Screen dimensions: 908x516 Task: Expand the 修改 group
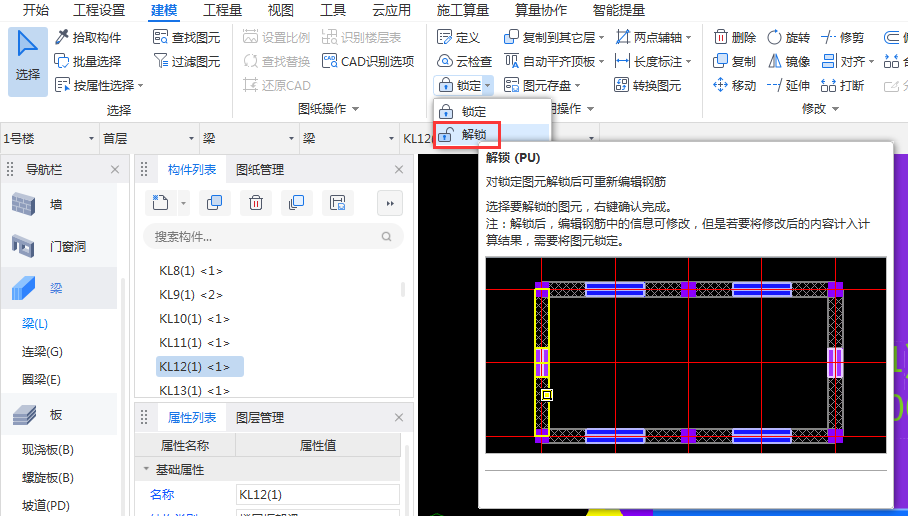tap(835, 109)
